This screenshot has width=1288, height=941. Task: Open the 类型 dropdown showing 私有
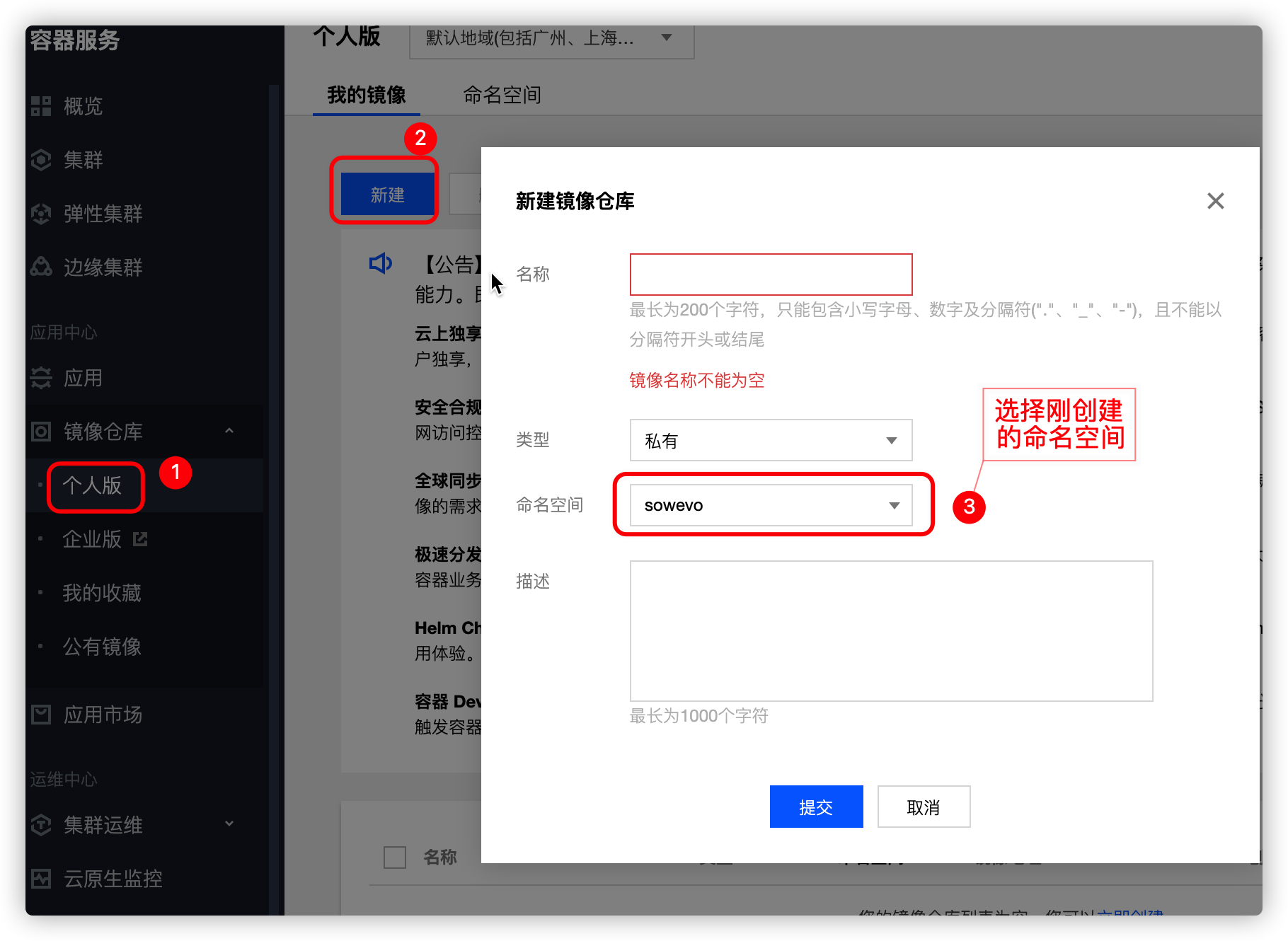(771, 440)
